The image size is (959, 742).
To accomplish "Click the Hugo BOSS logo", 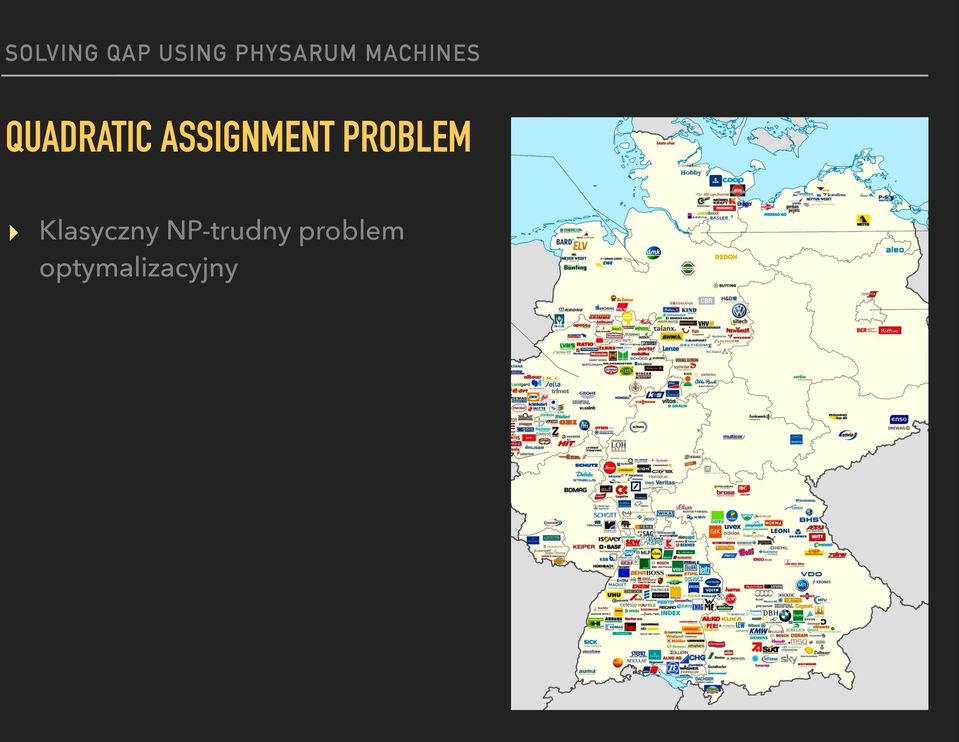I will point(654,573).
